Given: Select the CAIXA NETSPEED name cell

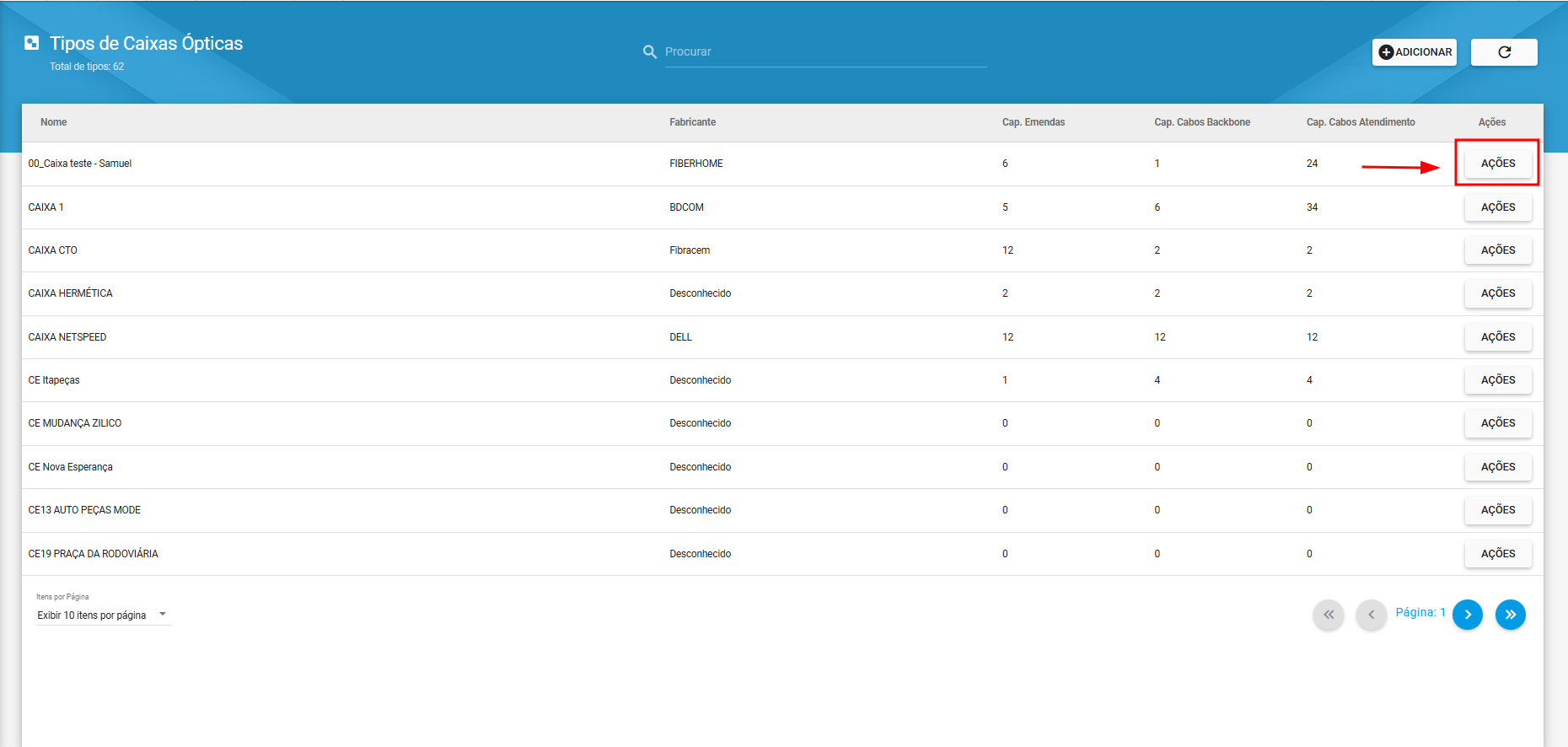Looking at the screenshot, I should 67,337.
